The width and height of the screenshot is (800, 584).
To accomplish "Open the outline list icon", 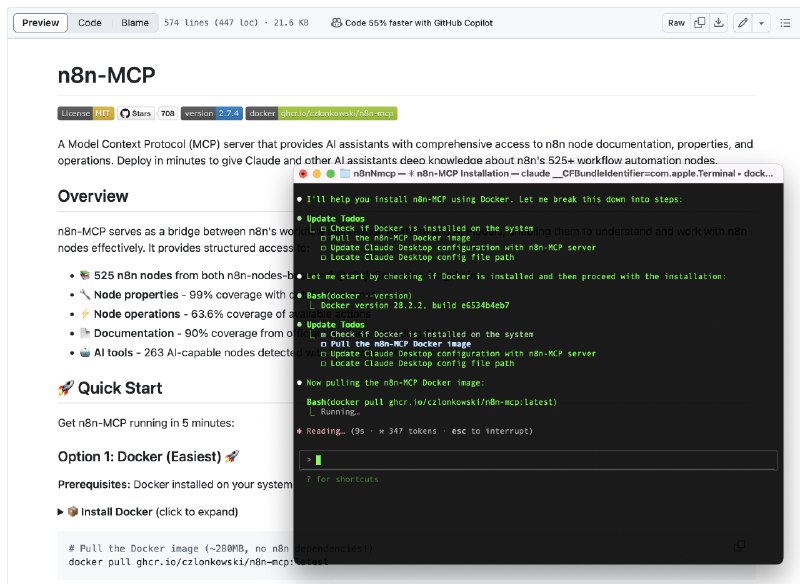I will 785,23.
